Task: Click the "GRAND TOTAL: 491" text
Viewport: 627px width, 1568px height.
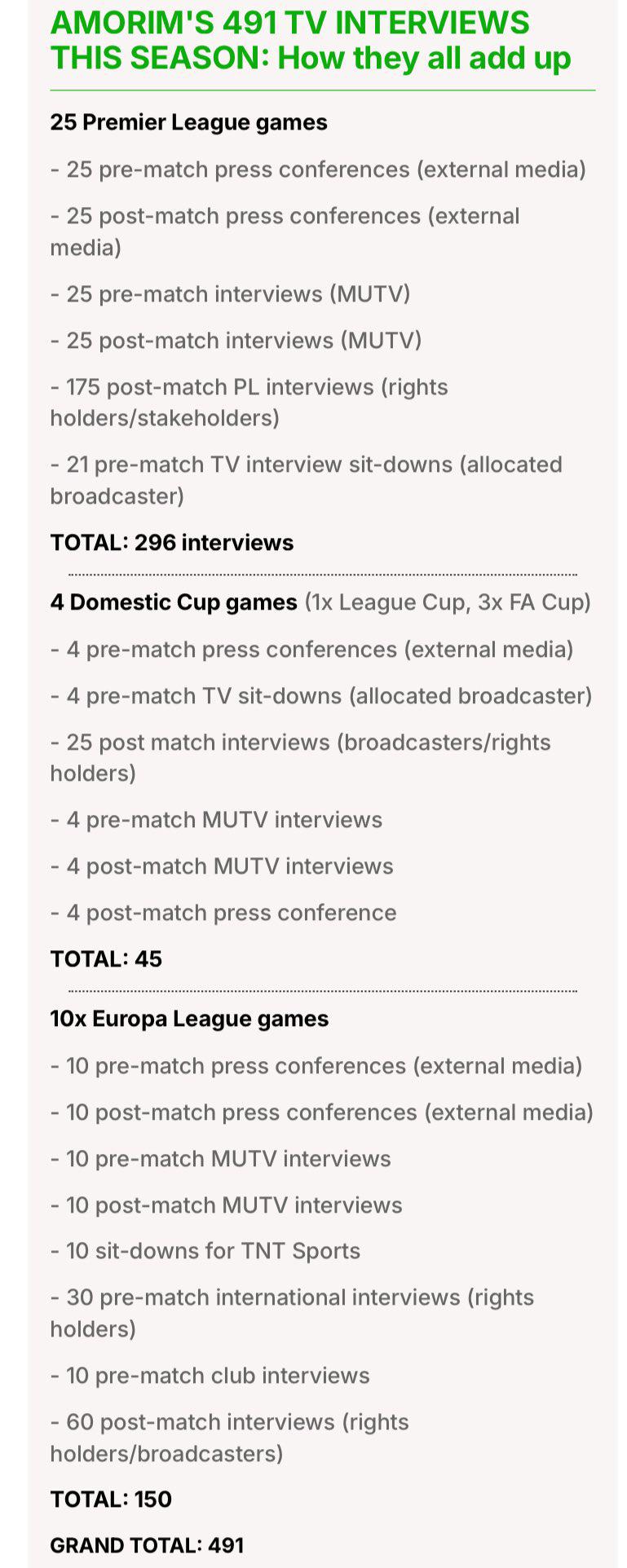Action: pos(147,1545)
